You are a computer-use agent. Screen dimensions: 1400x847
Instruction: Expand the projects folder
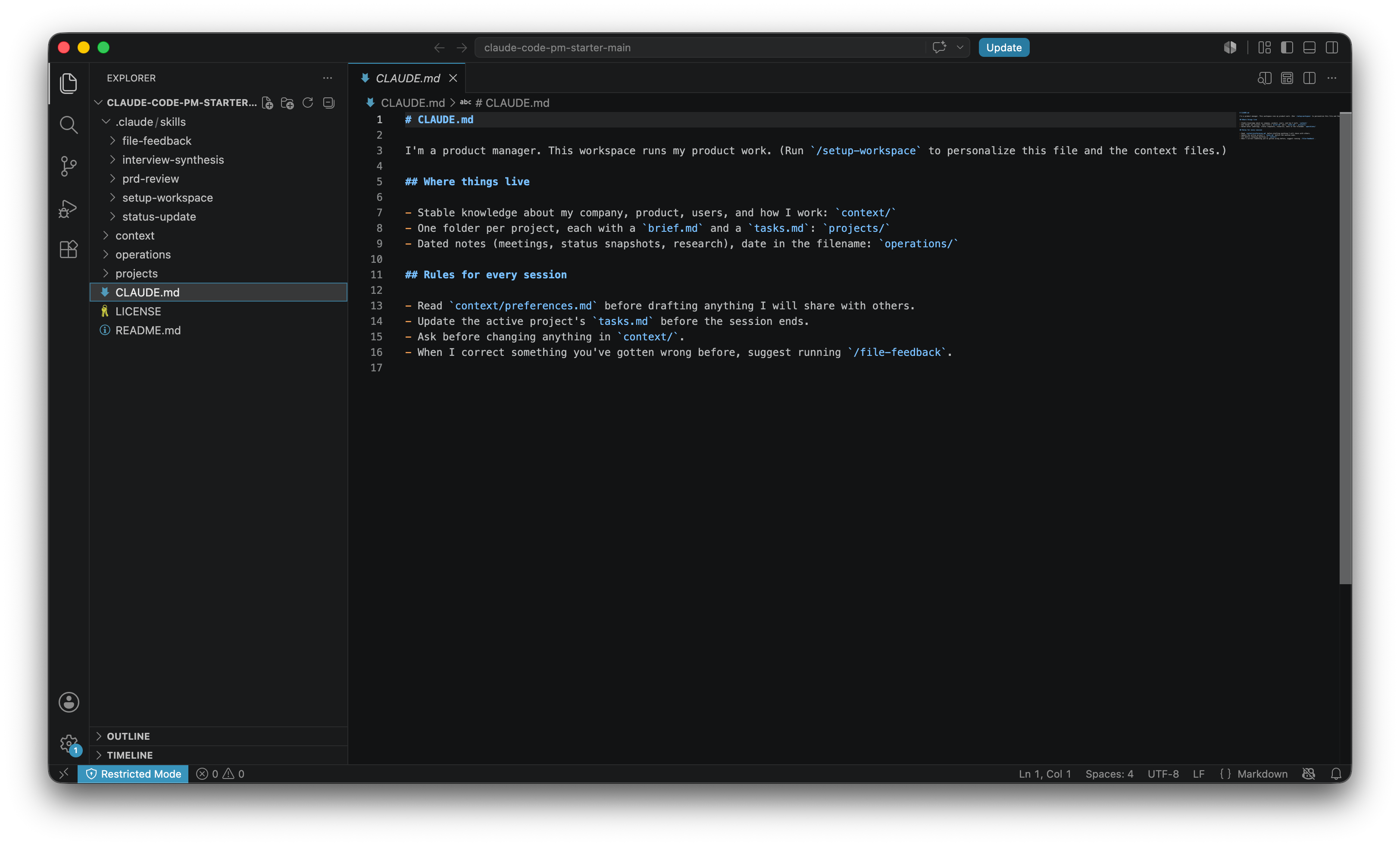[x=219, y=273]
